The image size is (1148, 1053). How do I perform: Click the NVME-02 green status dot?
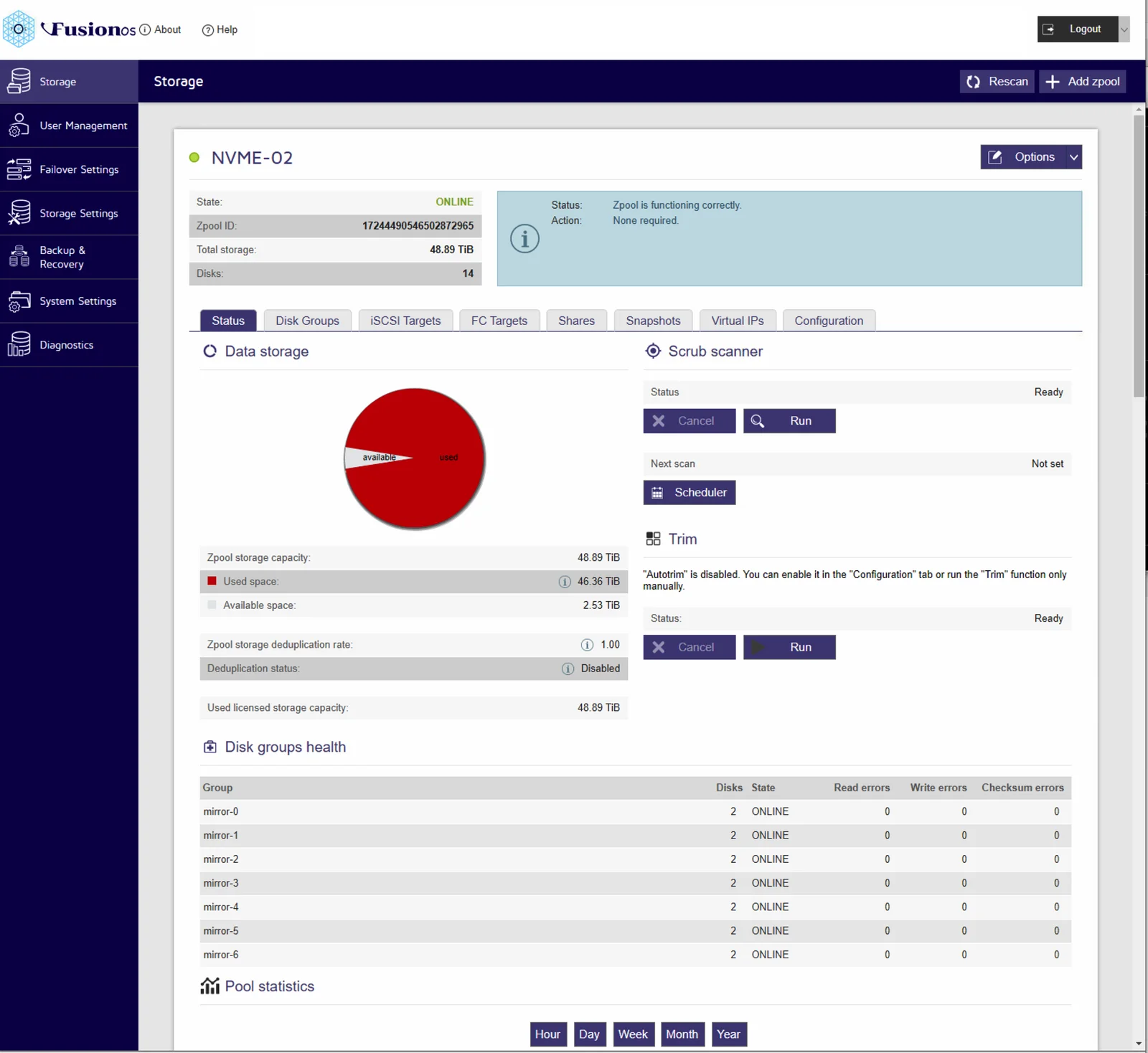pyautogui.click(x=194, y=157)
